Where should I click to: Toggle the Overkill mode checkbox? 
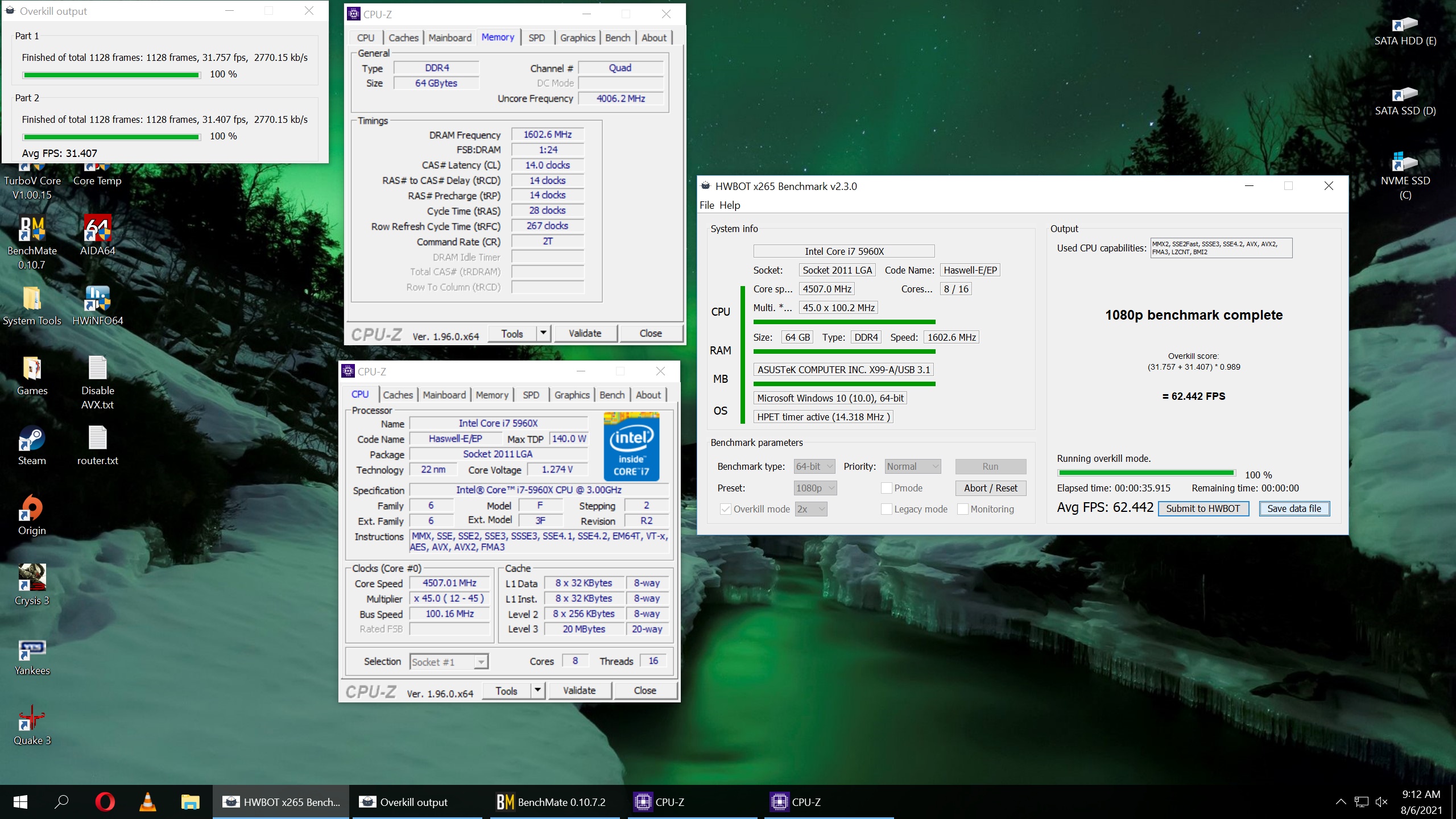726,509
